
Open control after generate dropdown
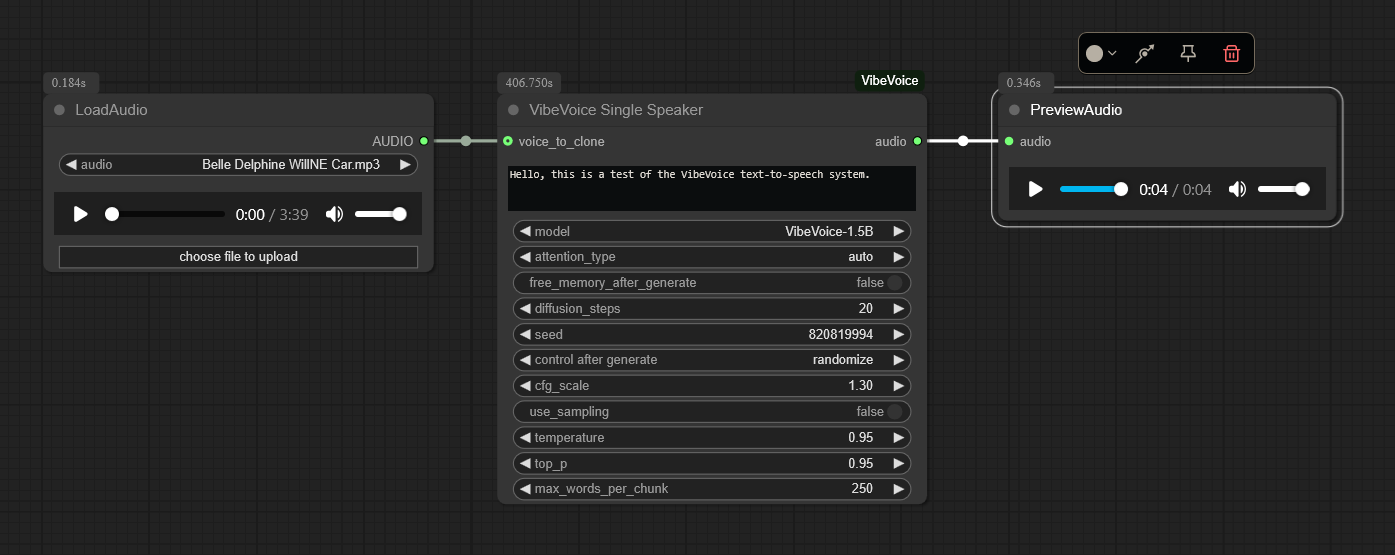(x=712, y=360)
